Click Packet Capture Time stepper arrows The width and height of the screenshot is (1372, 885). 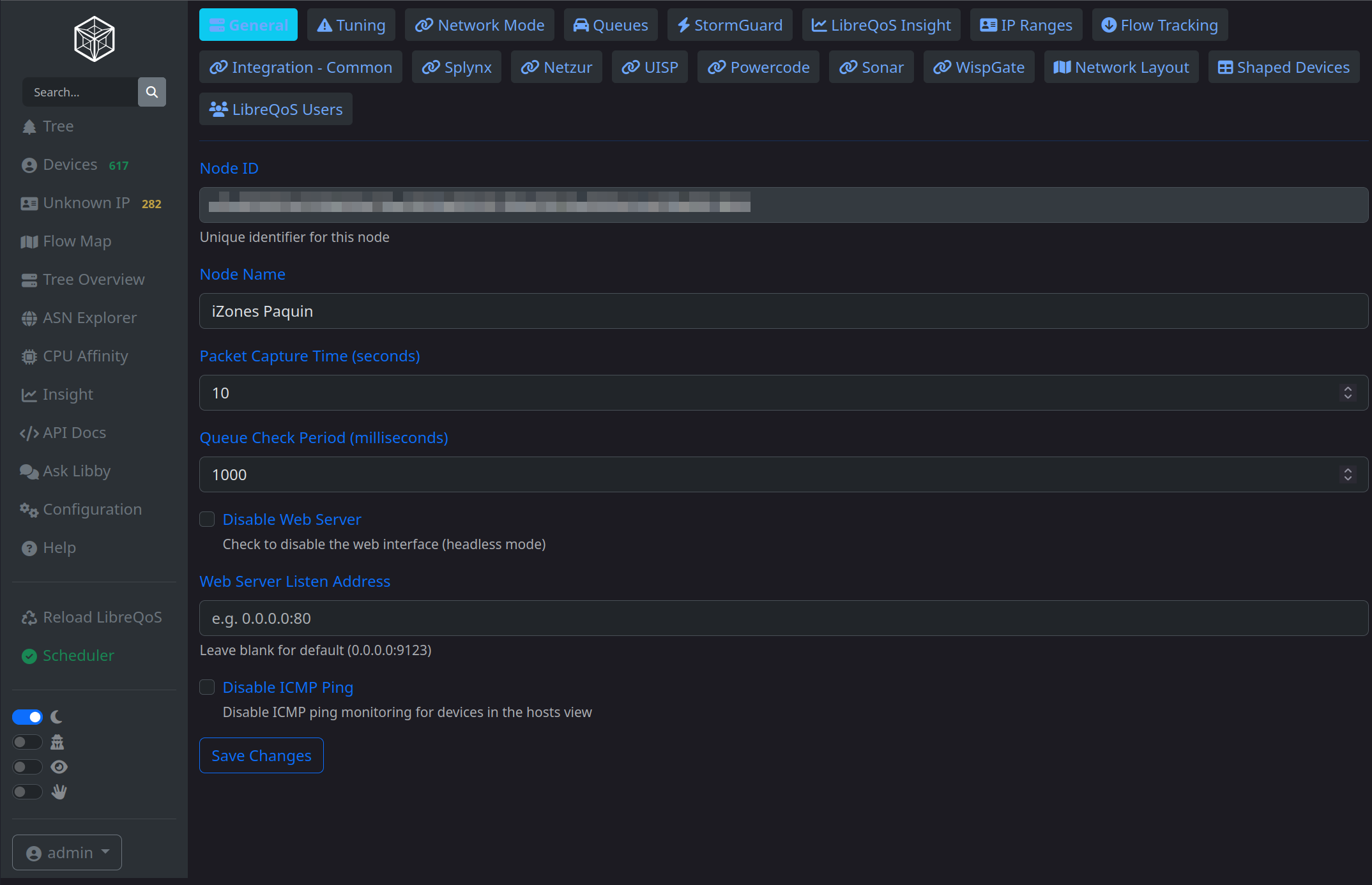(x=1348, y=393)
